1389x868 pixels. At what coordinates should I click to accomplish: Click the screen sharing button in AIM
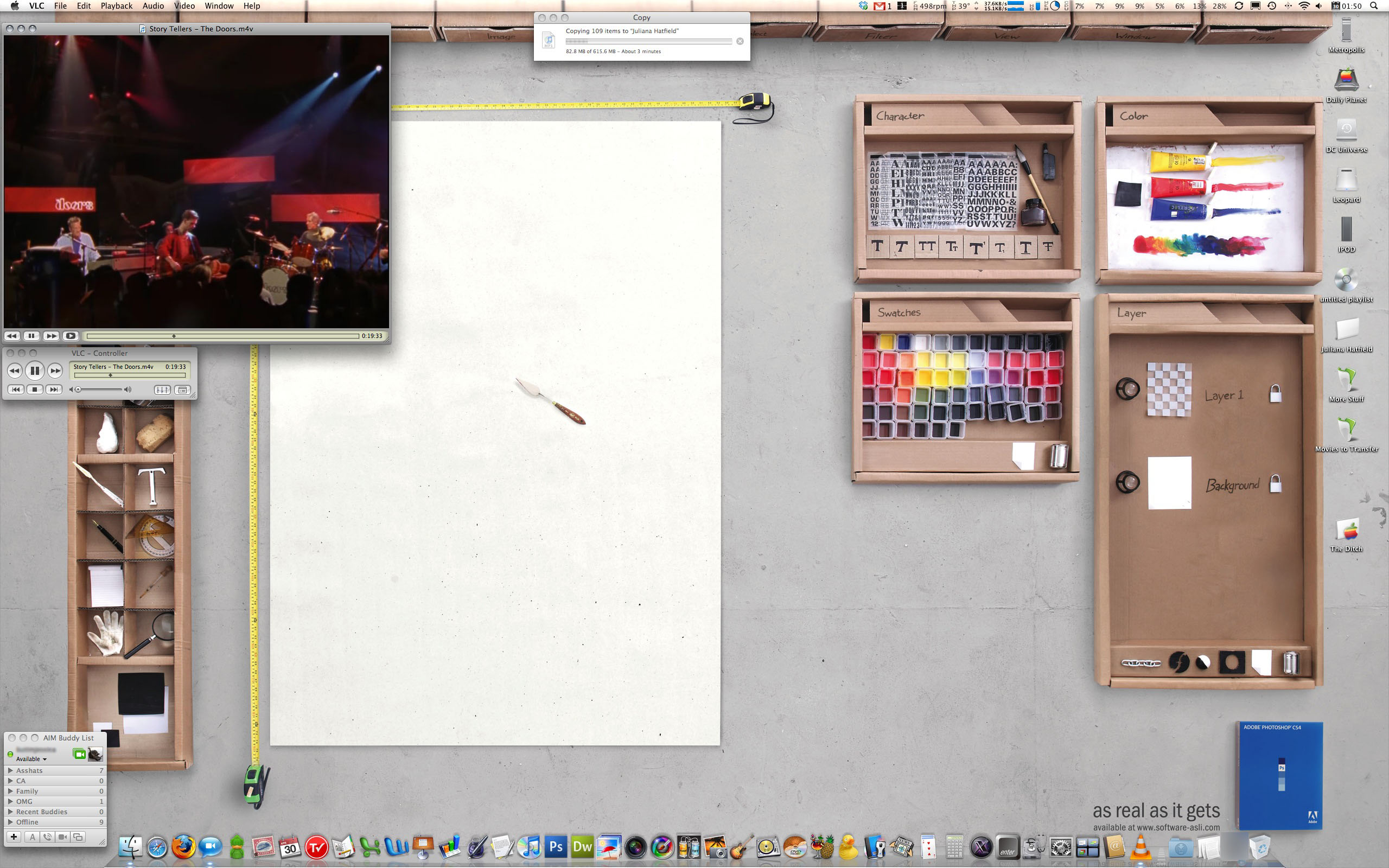coord(78,837)
